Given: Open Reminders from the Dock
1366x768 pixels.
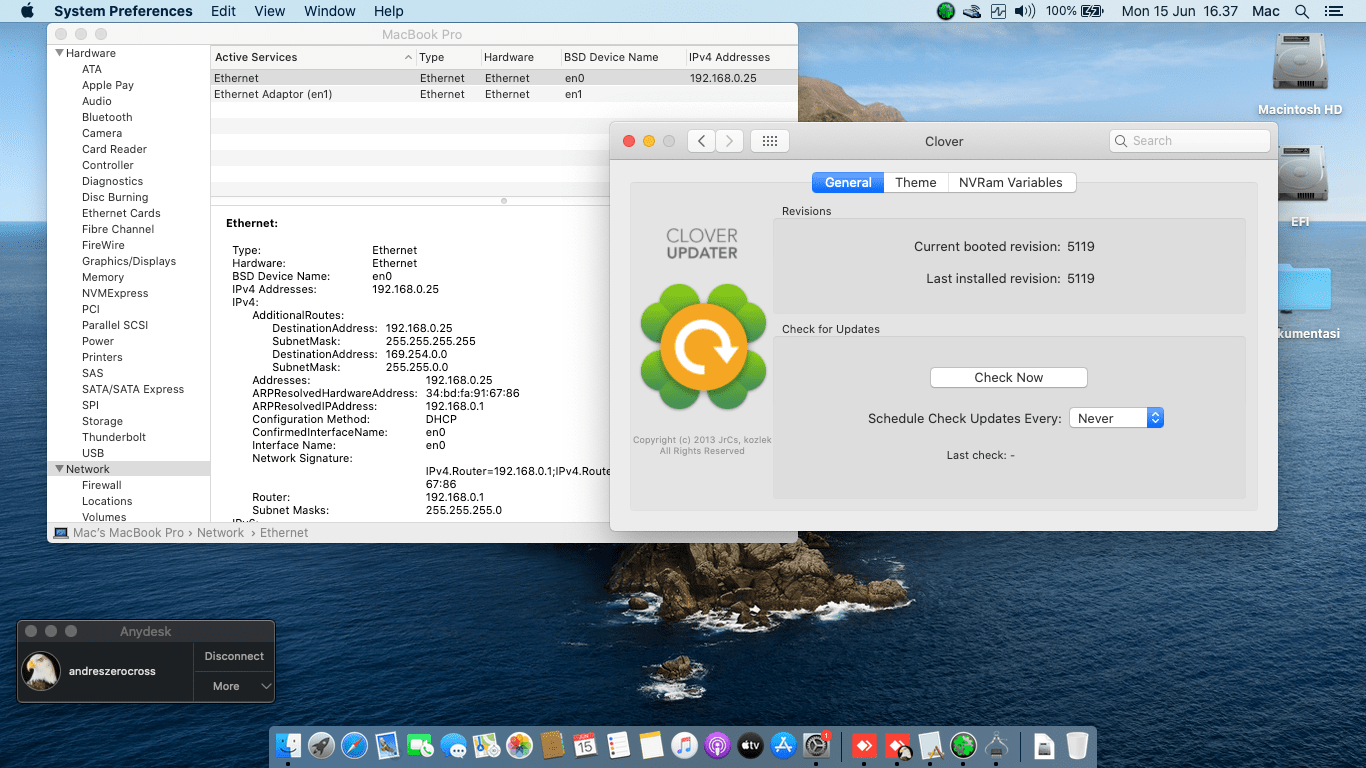Looking at the screenshot, I should point(618,745).
